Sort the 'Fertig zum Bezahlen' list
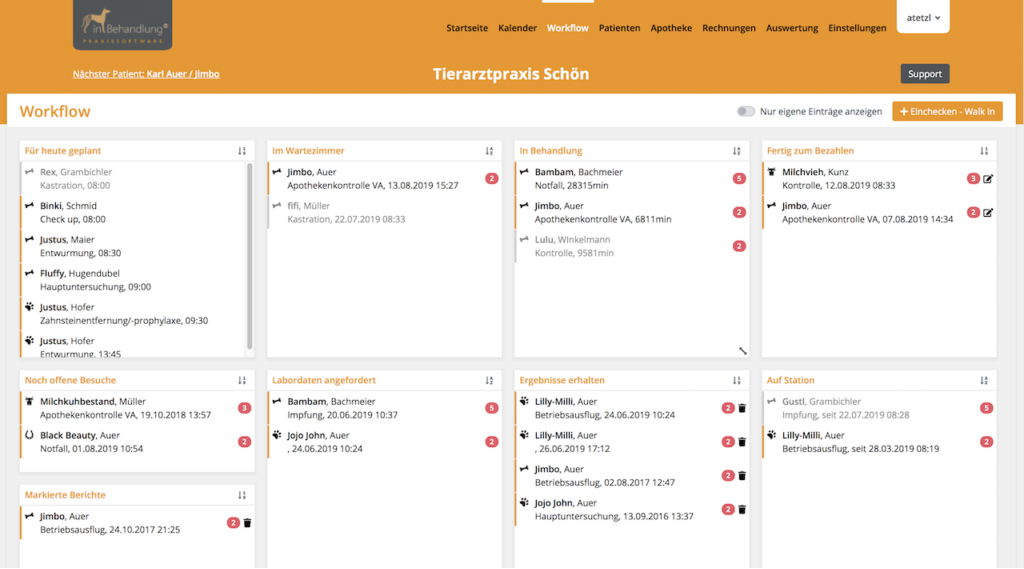Screen dimensions: 1024x569 [x=984, y=151]
